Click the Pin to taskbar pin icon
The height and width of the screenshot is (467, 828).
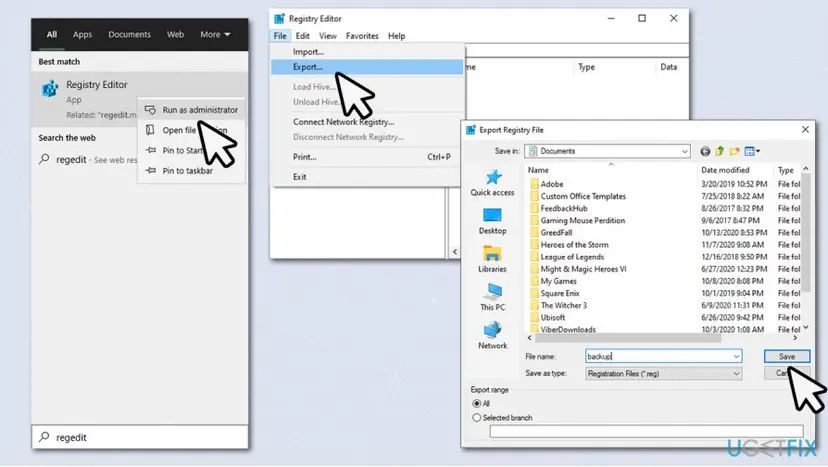tap(150, 171)
